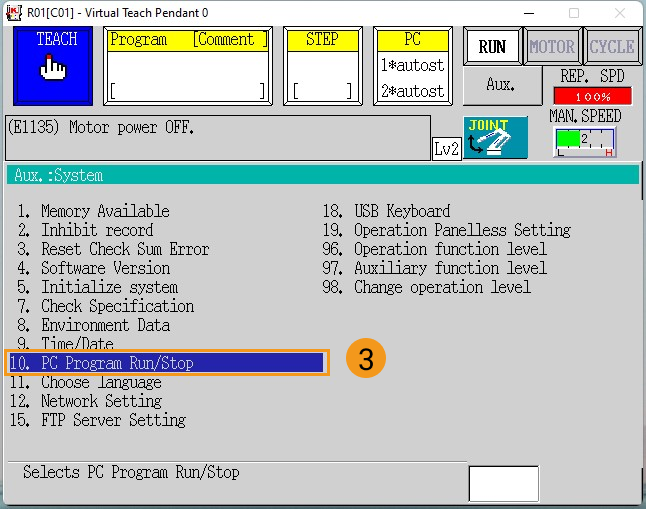The height and width of the screenshot is (509, 646).
Task: Minimize the Virtual Teach Pendant window
Action: [529, 13]
